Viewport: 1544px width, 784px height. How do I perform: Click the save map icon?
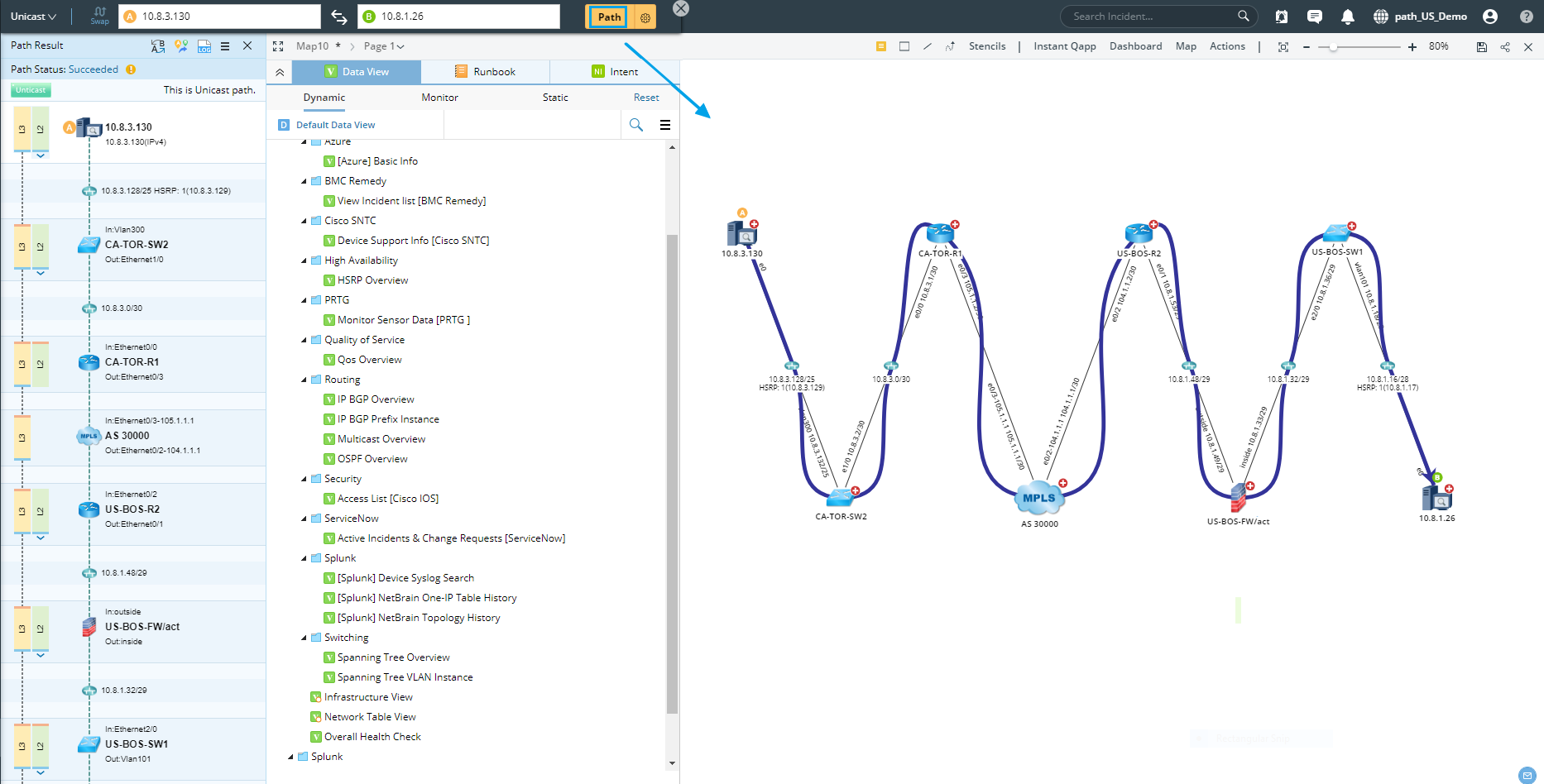coord(1481,47)
